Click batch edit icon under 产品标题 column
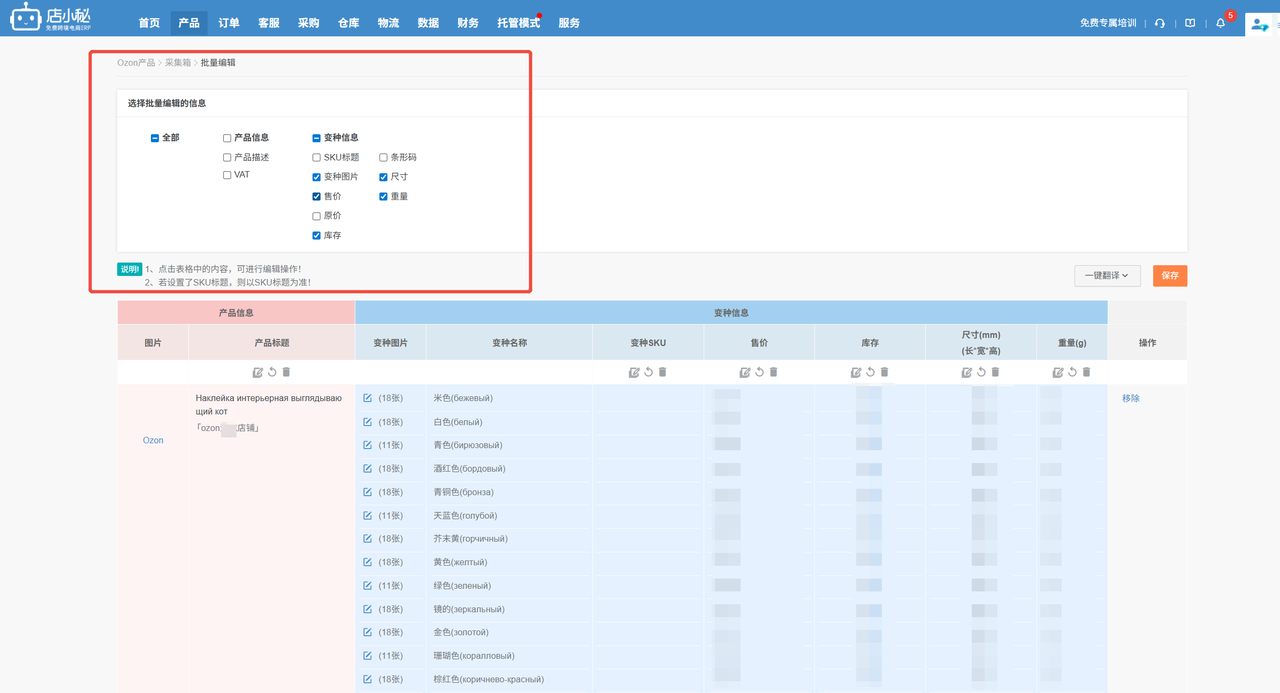 pyautogui.click(x=258, y=372)
